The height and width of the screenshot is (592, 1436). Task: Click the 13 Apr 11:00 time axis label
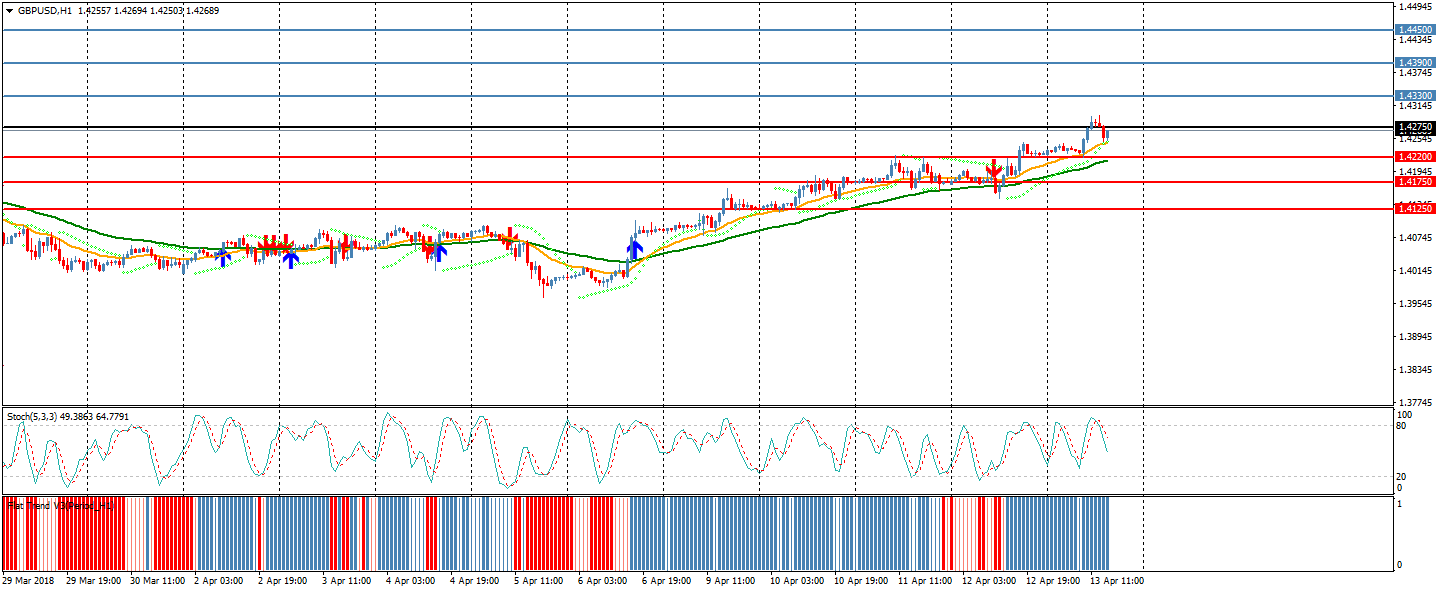pos(1117,580)
